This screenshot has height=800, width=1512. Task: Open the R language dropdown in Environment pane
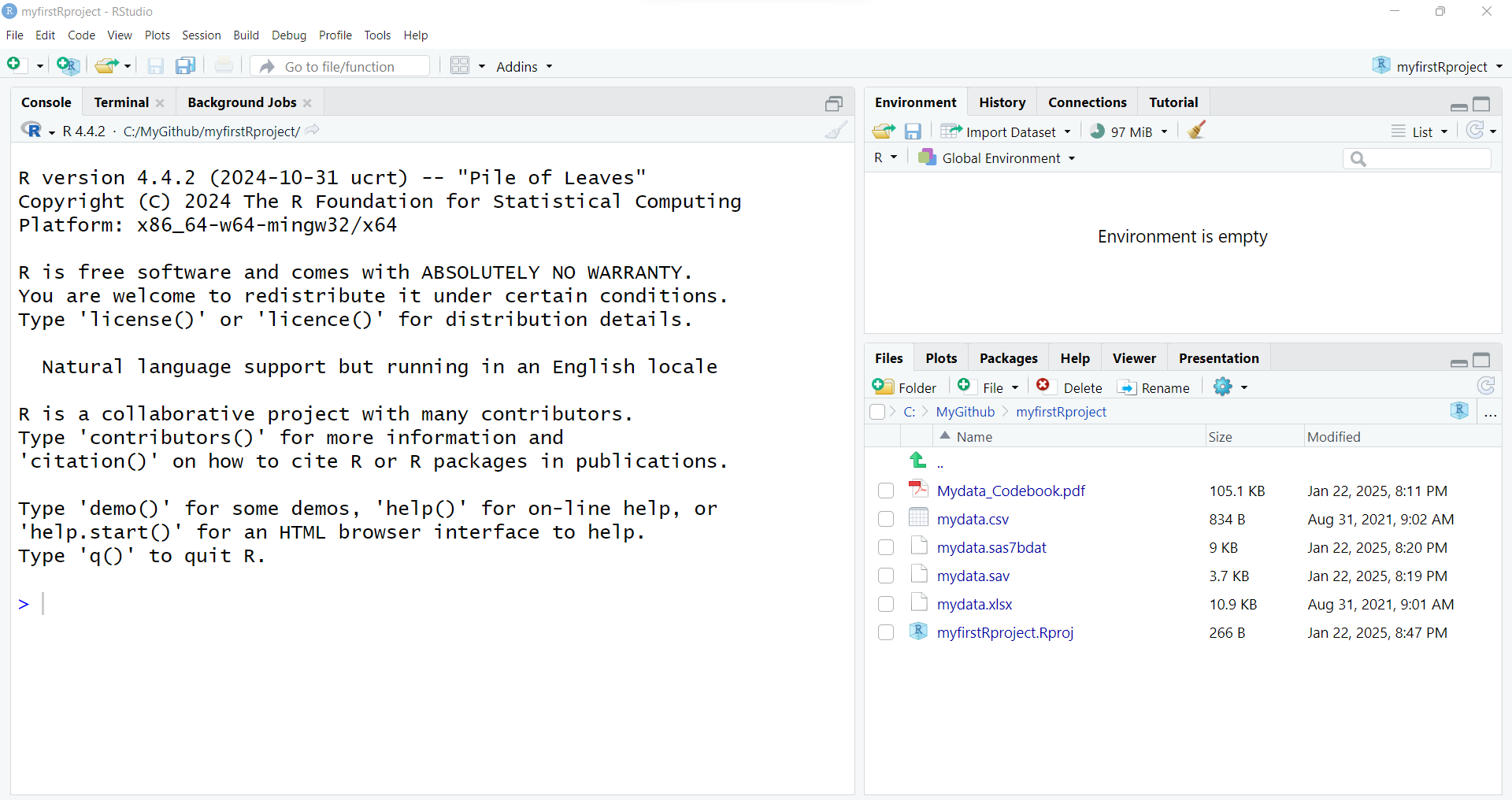[885, 157]
